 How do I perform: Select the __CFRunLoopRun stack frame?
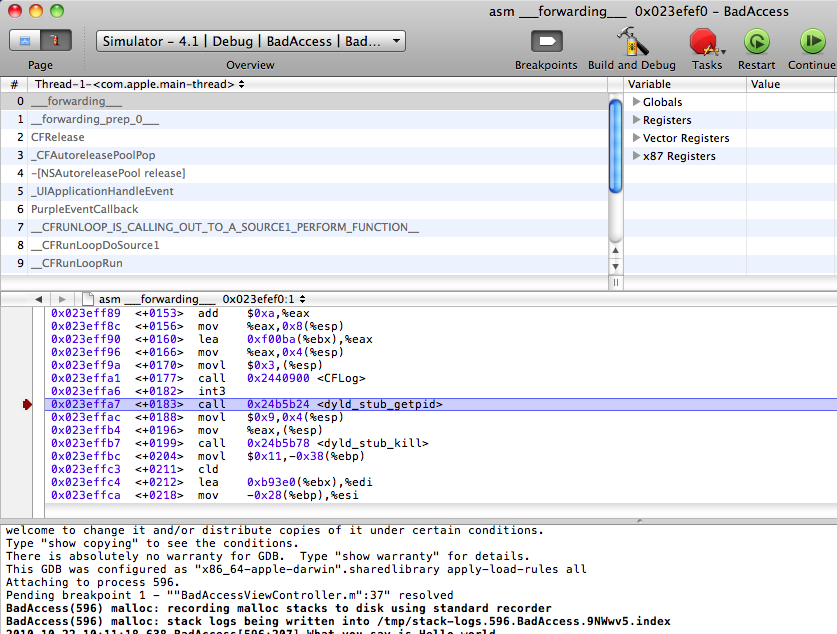pos(304,263)
